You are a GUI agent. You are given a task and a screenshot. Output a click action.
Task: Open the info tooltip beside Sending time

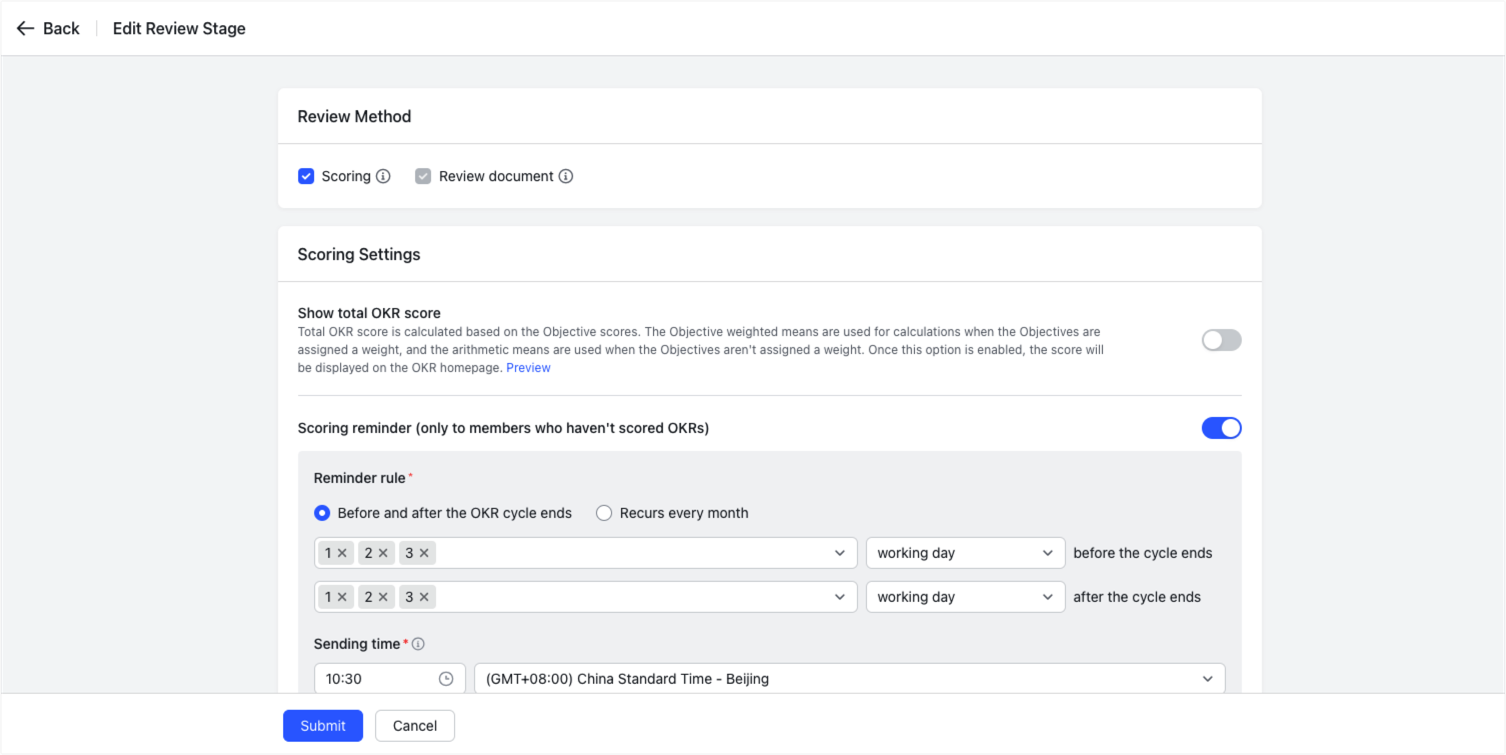click(x=417, y=644)
